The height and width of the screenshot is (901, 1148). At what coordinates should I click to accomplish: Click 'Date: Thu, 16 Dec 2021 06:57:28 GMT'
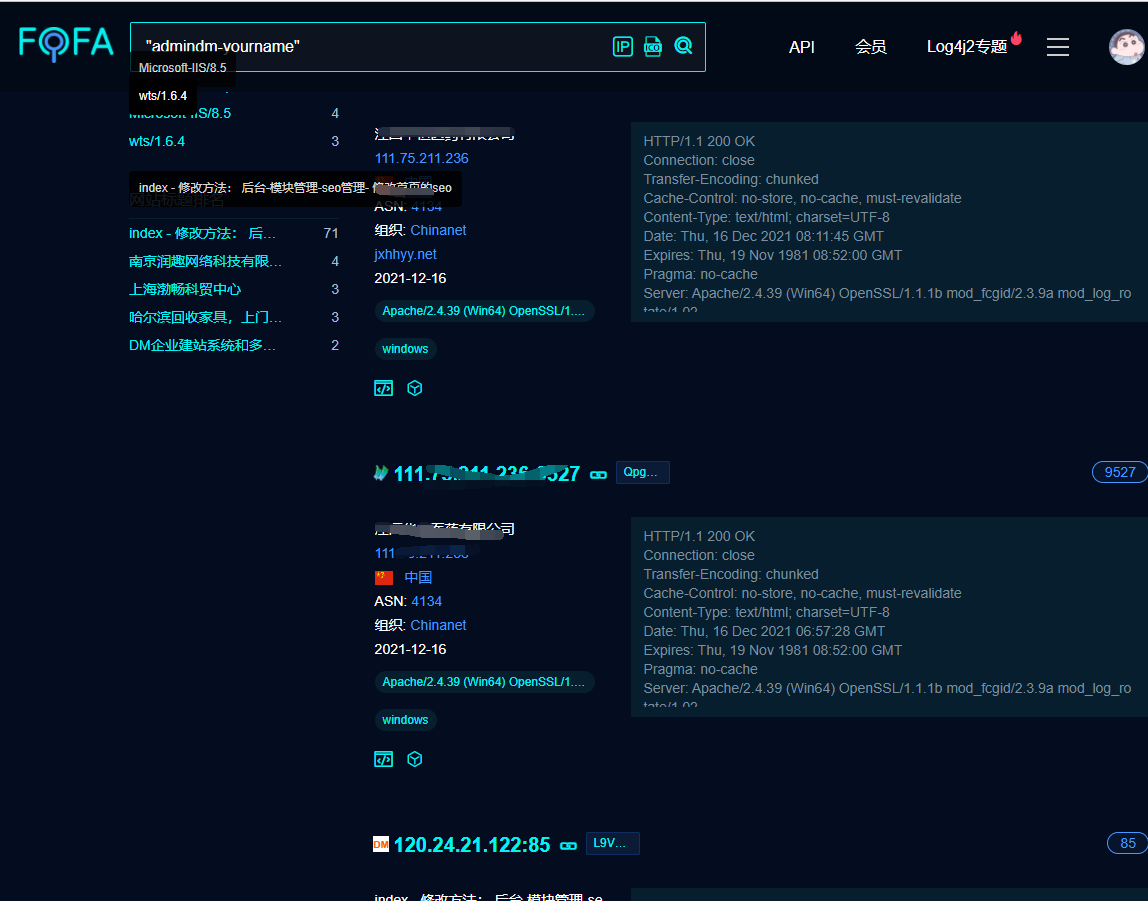764,631
